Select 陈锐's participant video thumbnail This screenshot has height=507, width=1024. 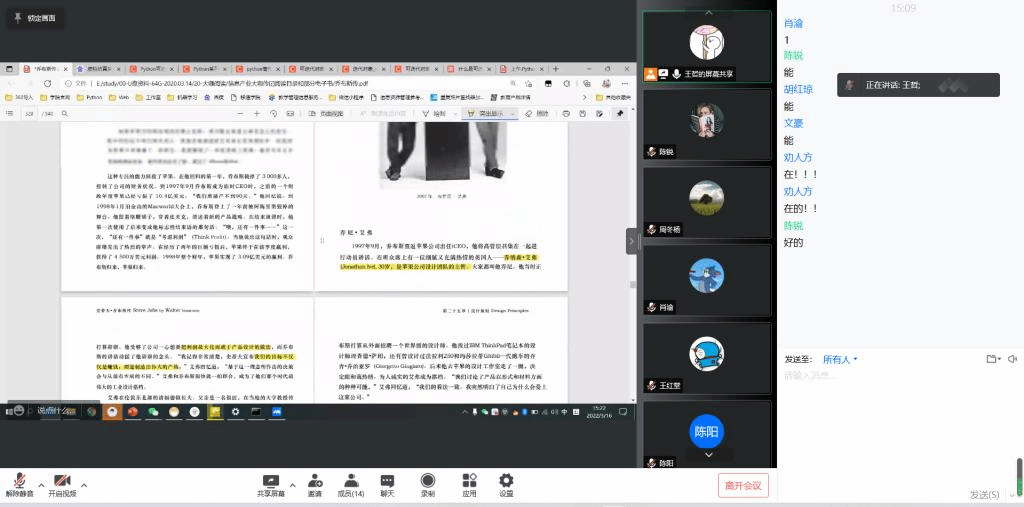click(x=707, y=123)
